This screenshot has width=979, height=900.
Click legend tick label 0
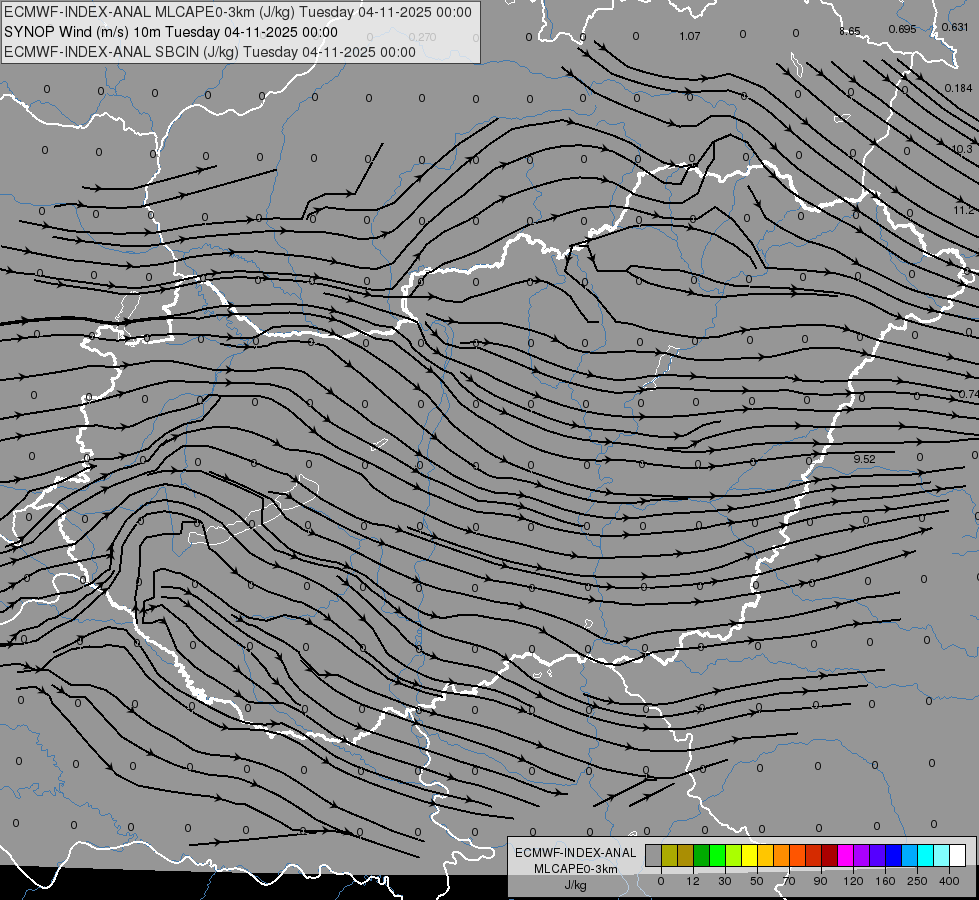[x=661, y=881]
